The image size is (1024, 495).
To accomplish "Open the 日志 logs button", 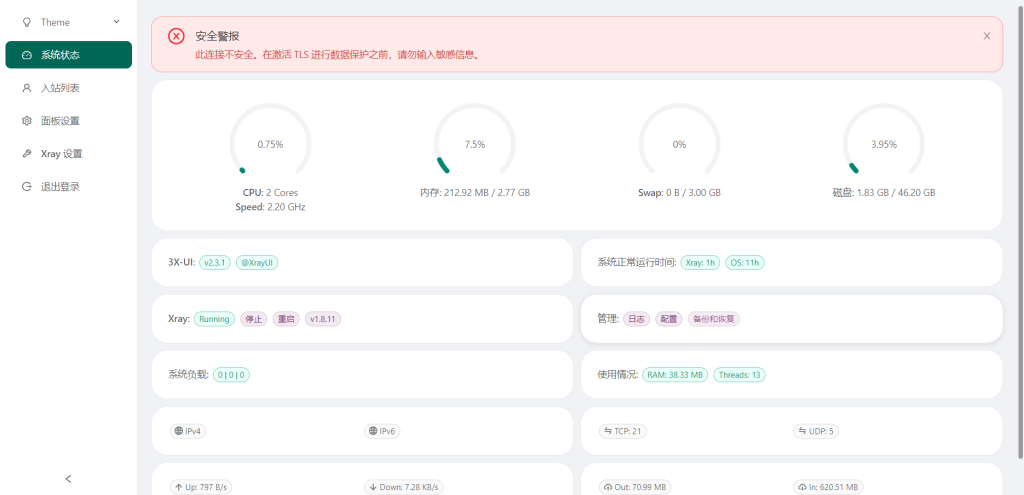I will tap(636, 319).
